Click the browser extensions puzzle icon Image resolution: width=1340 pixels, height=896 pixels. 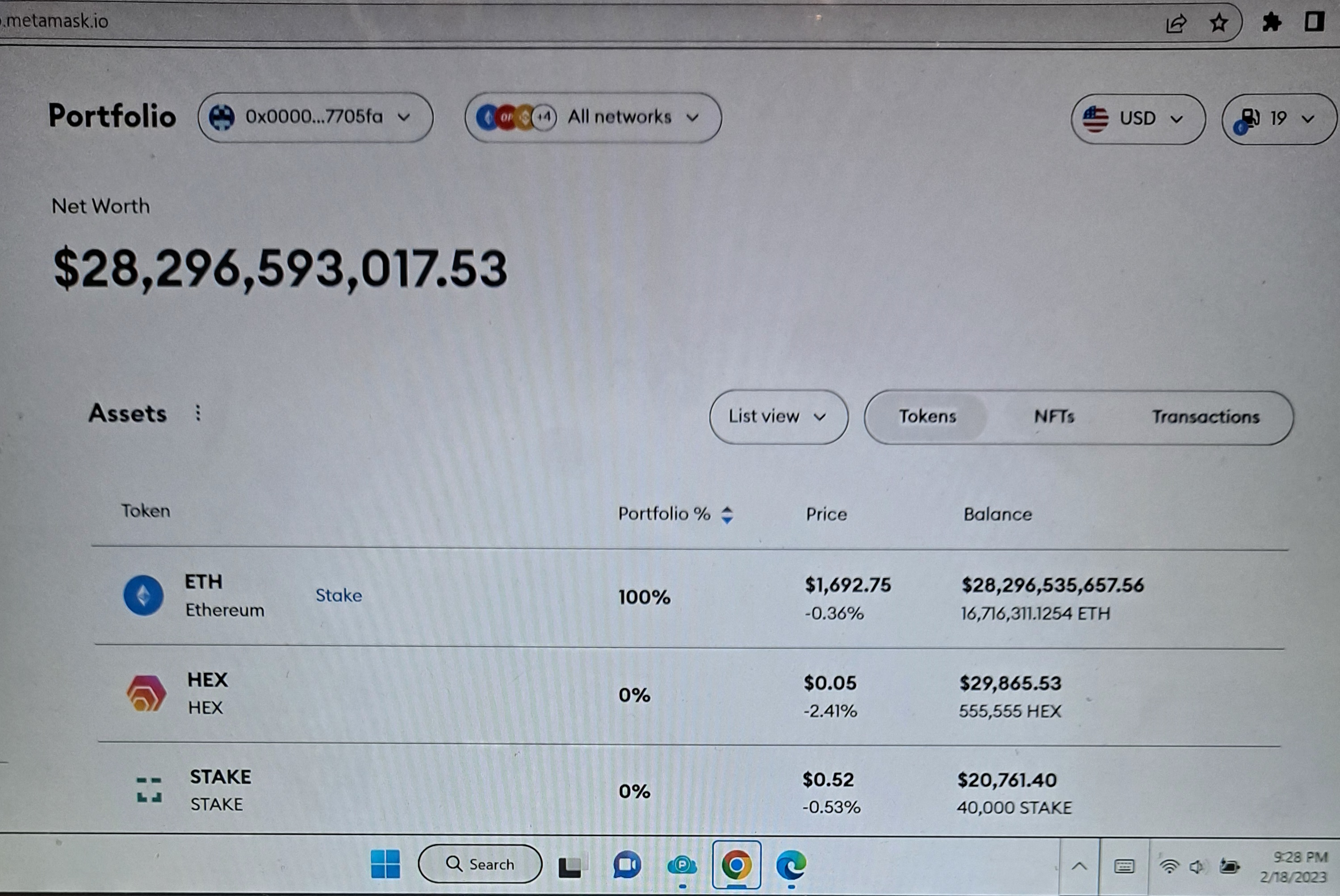click(x=1273, y=22)
